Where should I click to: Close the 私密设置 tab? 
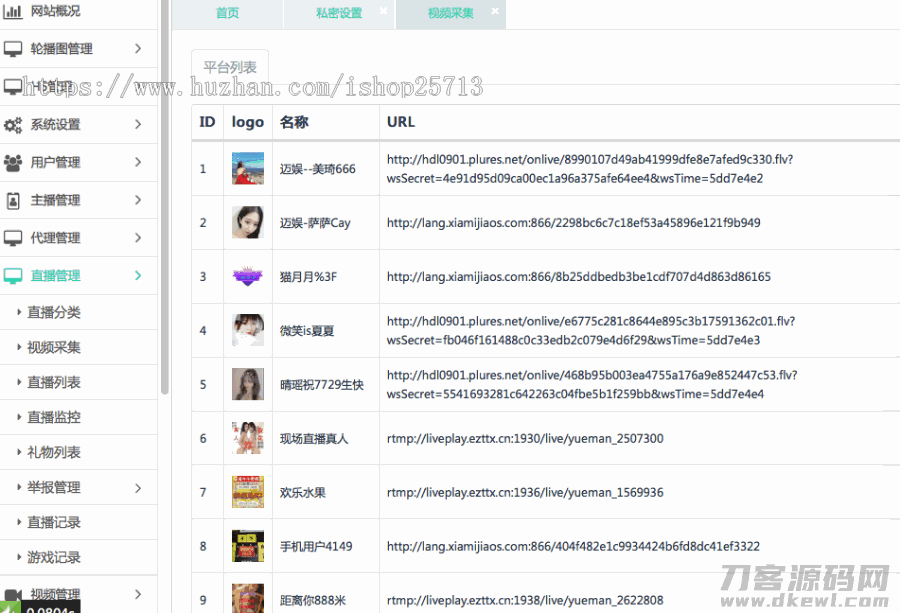click(x=383, y=11)
